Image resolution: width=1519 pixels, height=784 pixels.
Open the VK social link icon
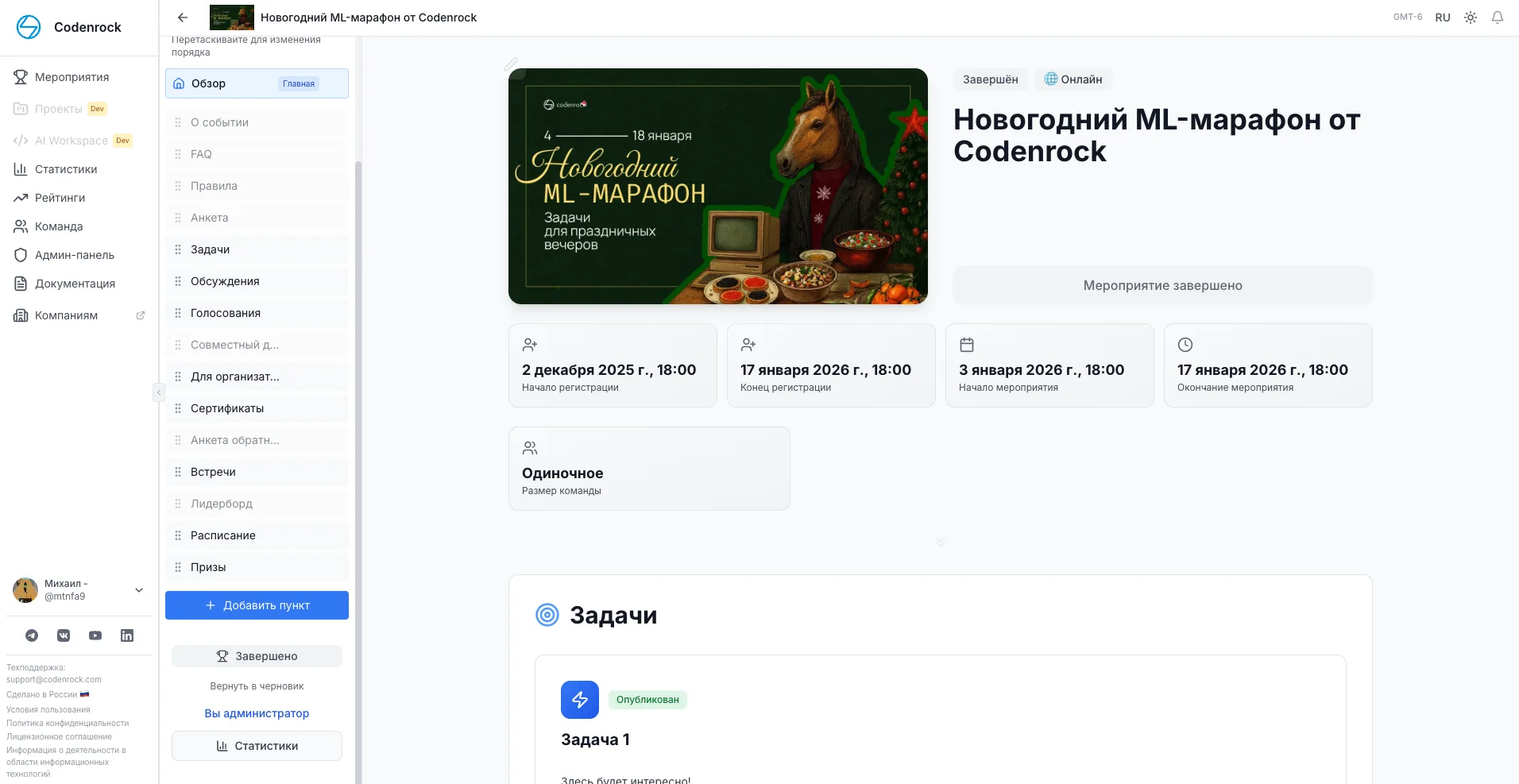[64, 635]
